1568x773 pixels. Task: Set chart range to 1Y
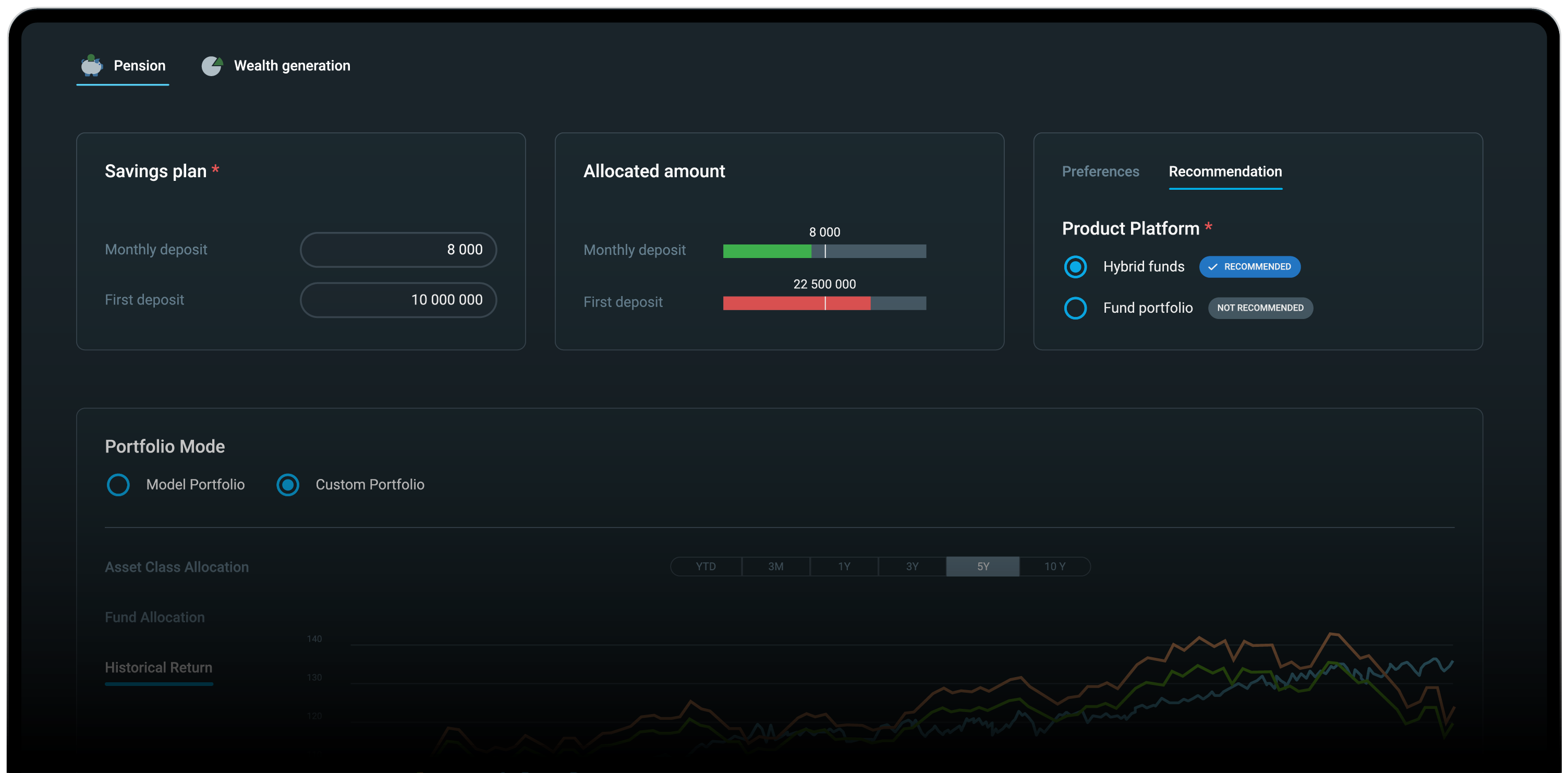pos(844,566)
